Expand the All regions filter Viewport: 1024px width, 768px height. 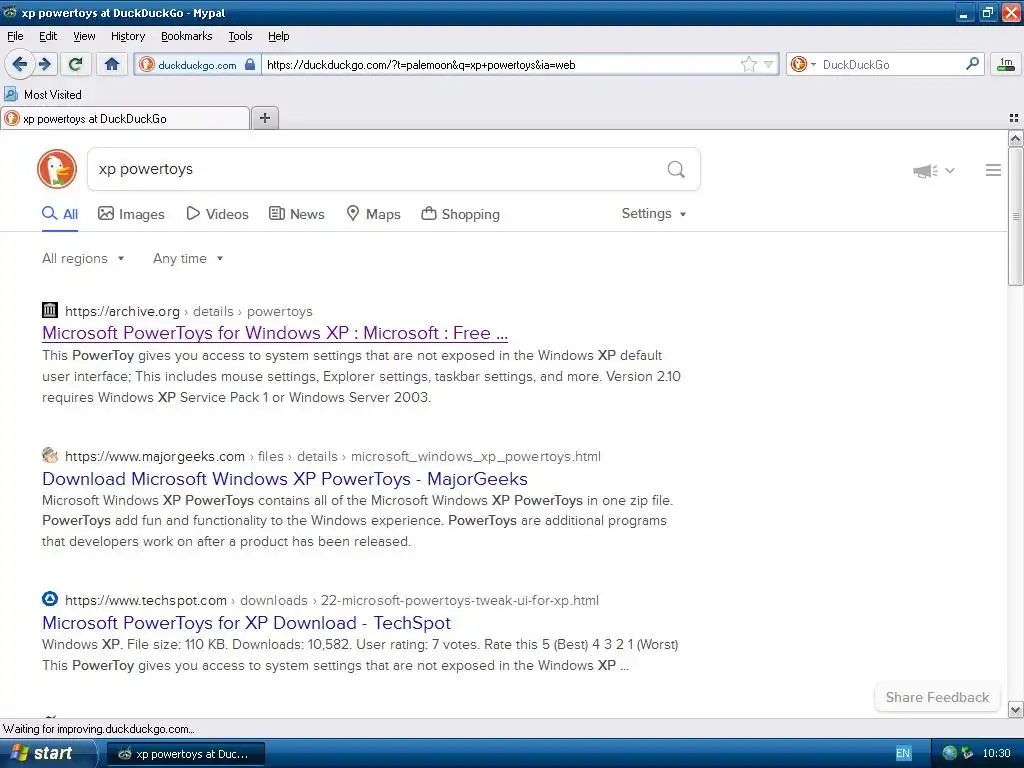83,258
